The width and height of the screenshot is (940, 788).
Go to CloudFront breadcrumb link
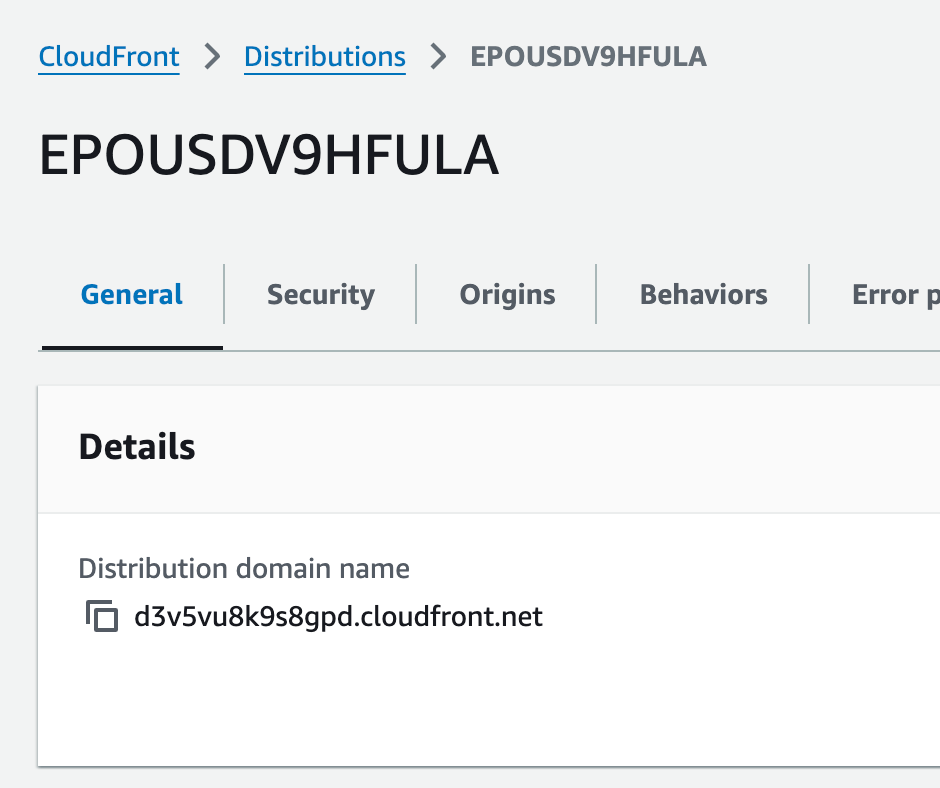(x=109, y=57)
